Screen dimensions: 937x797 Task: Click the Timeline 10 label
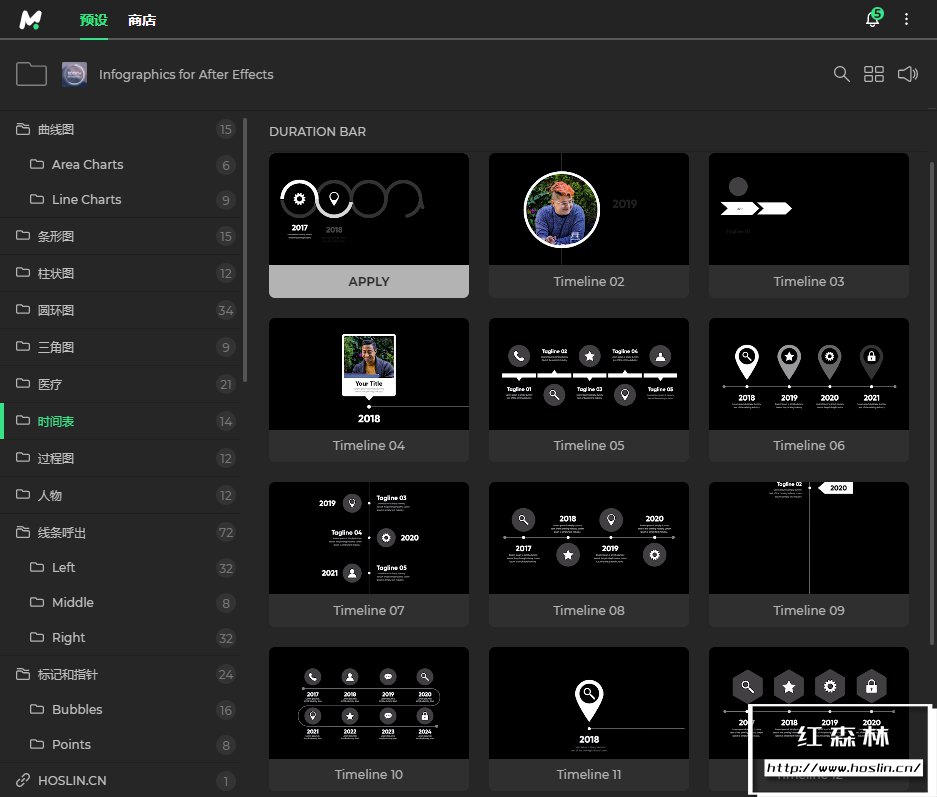coord(369,774)
